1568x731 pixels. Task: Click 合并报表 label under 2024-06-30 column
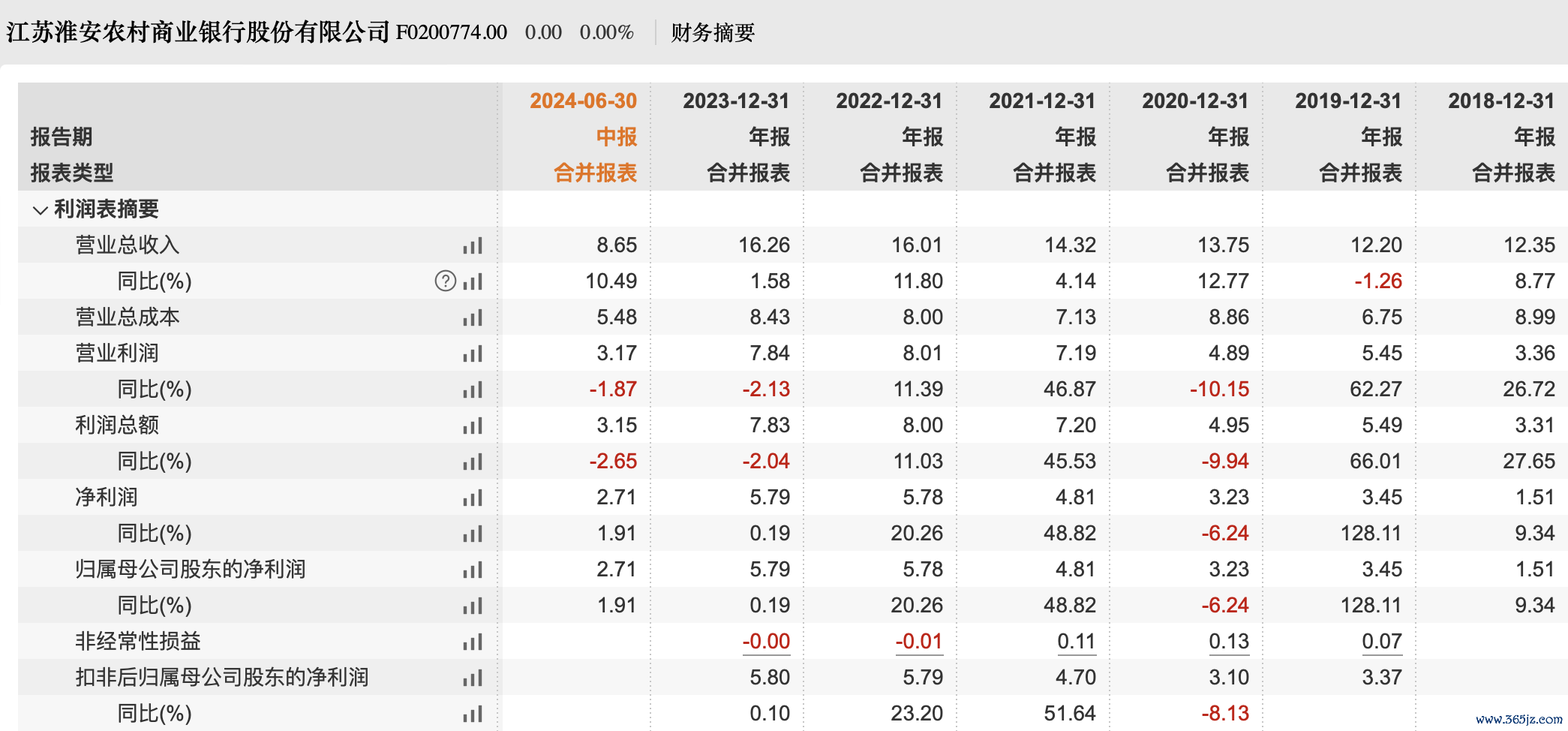(596, 173)
